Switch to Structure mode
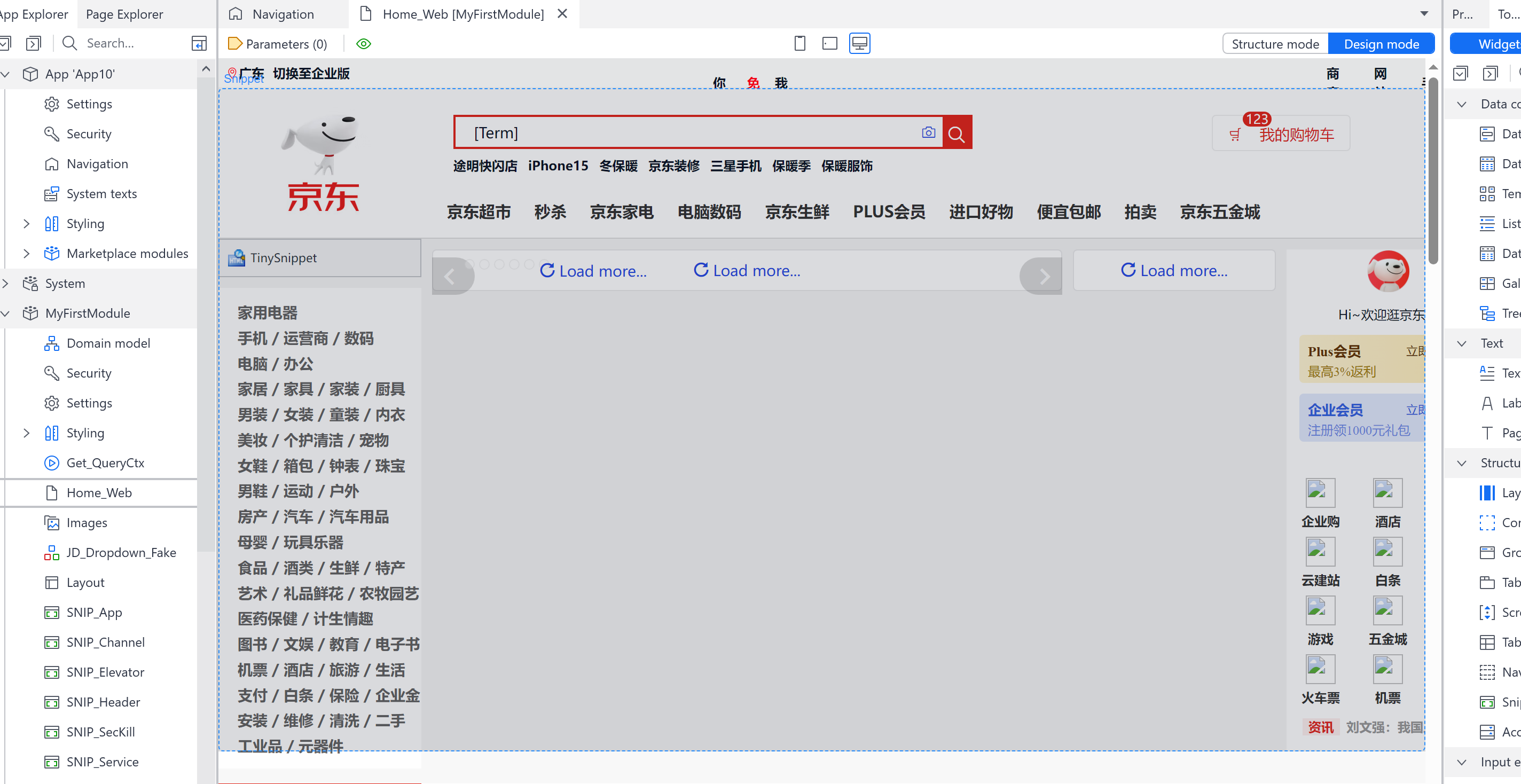Screen dimensions: 1521x784 (1275, 44)
